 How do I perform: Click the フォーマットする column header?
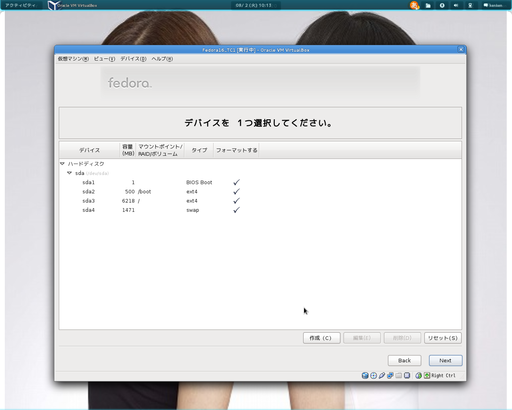pyautogui.click(x=236, y=150)
